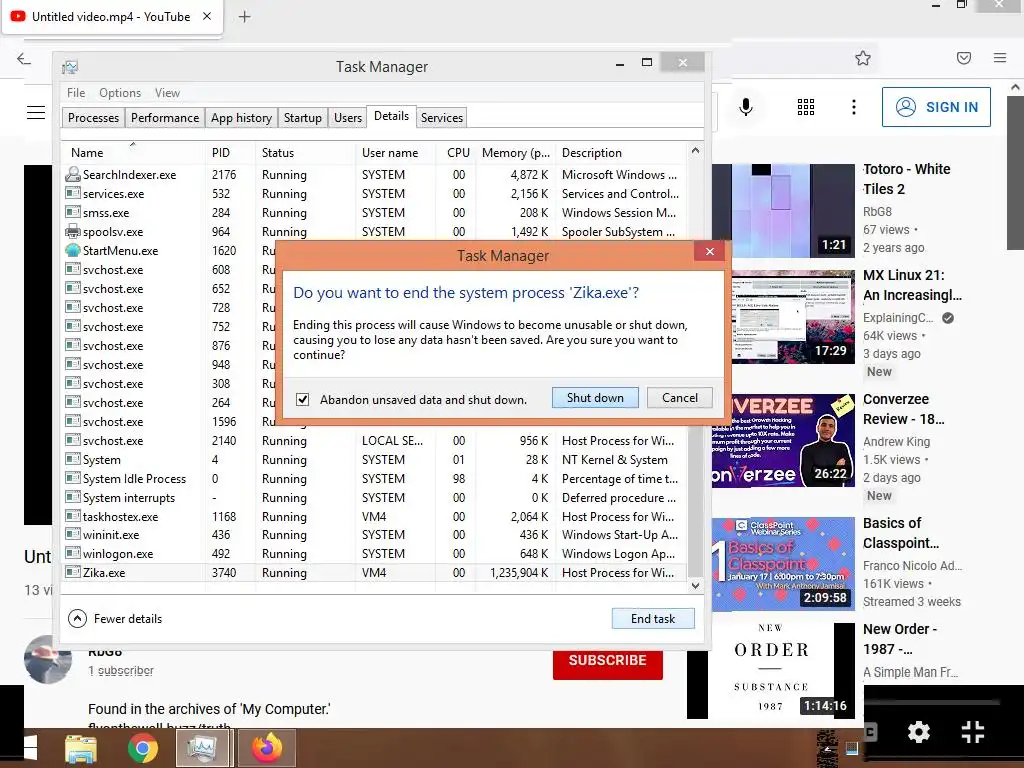This screenshot has height=768, width=1024.
Task: Switch to Firefox on the taskbar
Action: point(266,748)
